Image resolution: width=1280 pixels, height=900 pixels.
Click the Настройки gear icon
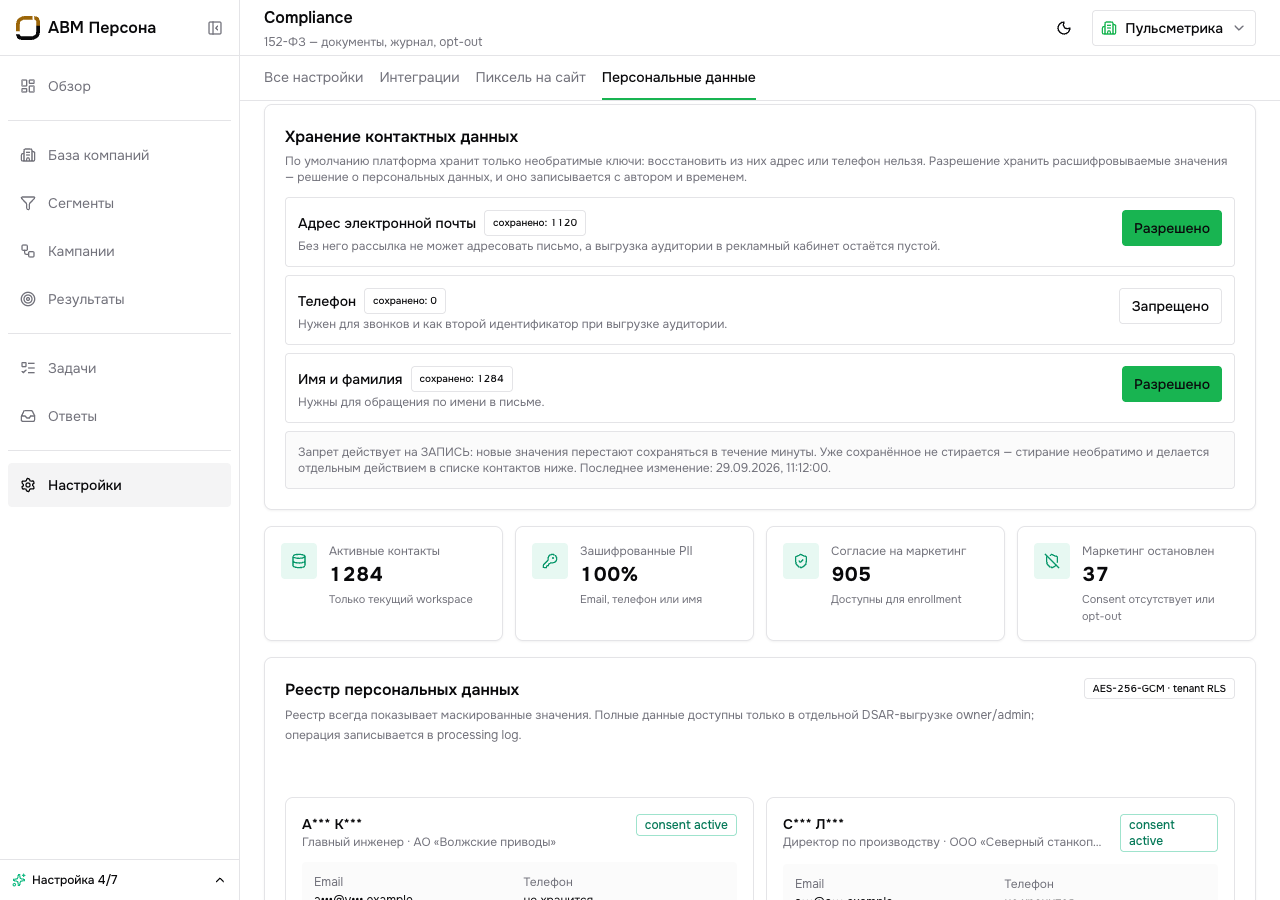point(28,485)
